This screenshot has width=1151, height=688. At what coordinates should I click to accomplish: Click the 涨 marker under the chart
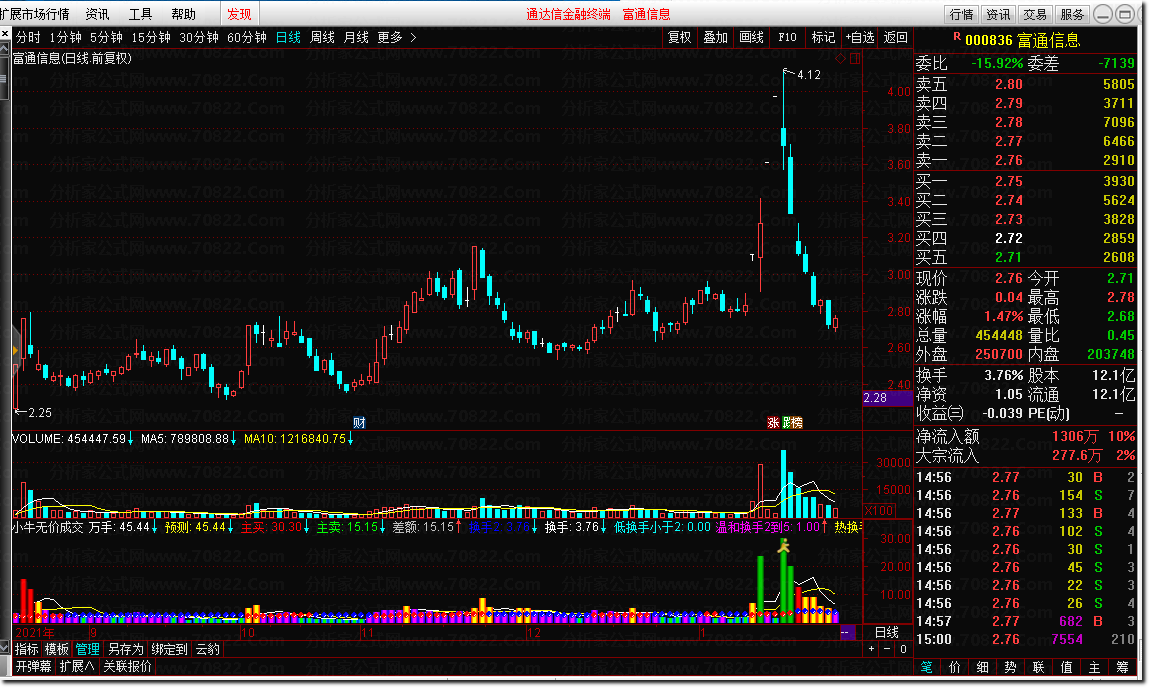[773, 422]
